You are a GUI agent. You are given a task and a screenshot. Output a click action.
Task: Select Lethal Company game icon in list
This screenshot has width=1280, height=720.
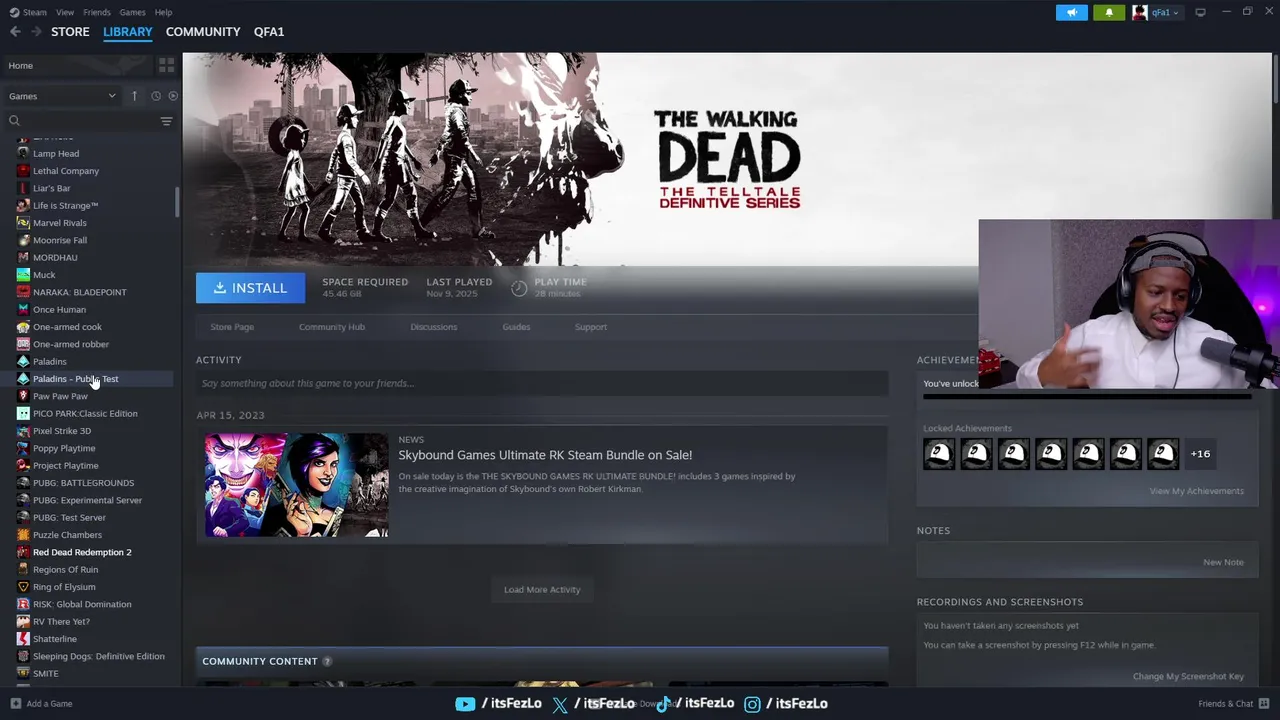(x=23, y=171)
